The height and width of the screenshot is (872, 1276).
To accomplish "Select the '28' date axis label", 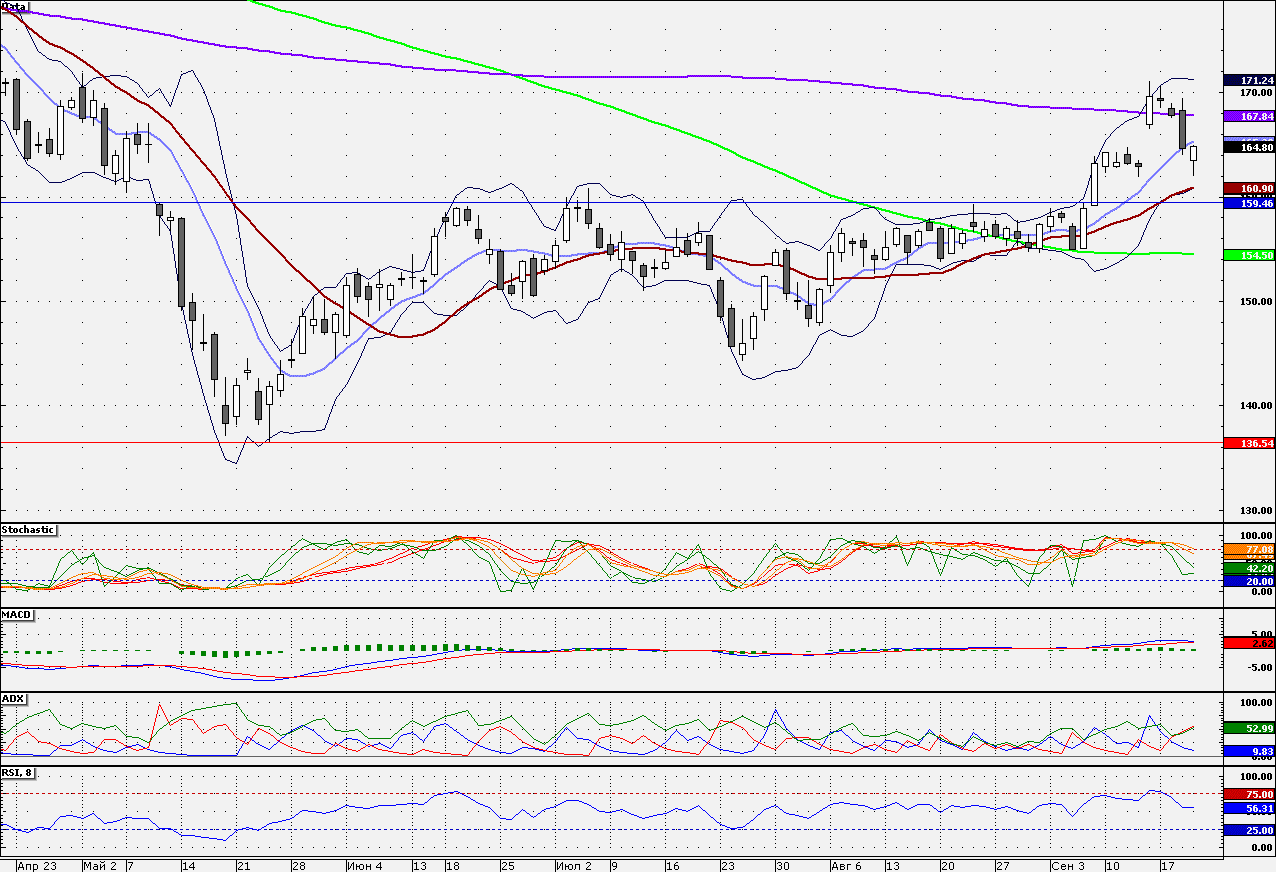I will pyautogui.click(x=298, y=865).
